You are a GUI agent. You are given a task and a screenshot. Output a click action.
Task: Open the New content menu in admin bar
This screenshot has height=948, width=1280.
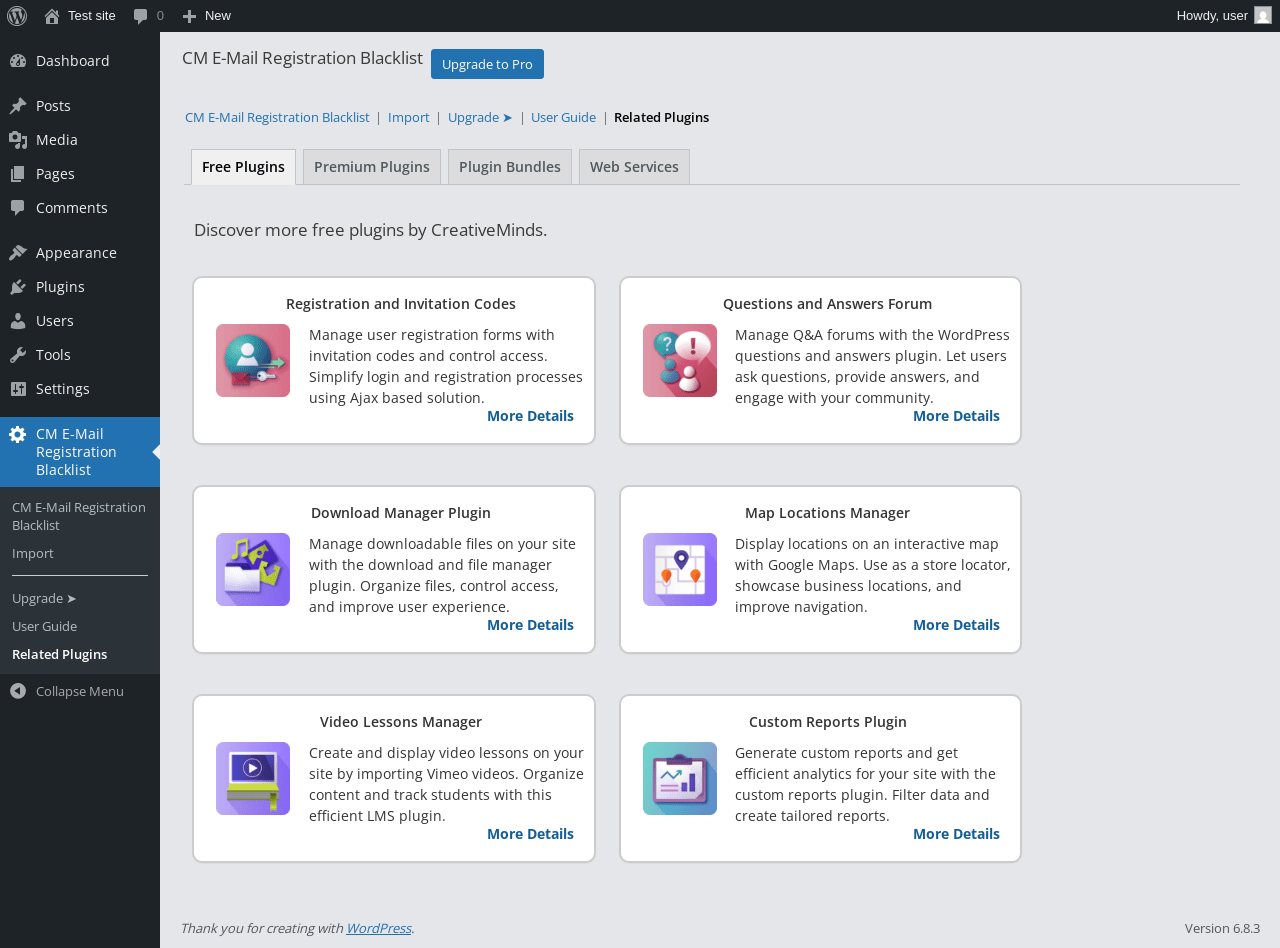tap(207, 16)
